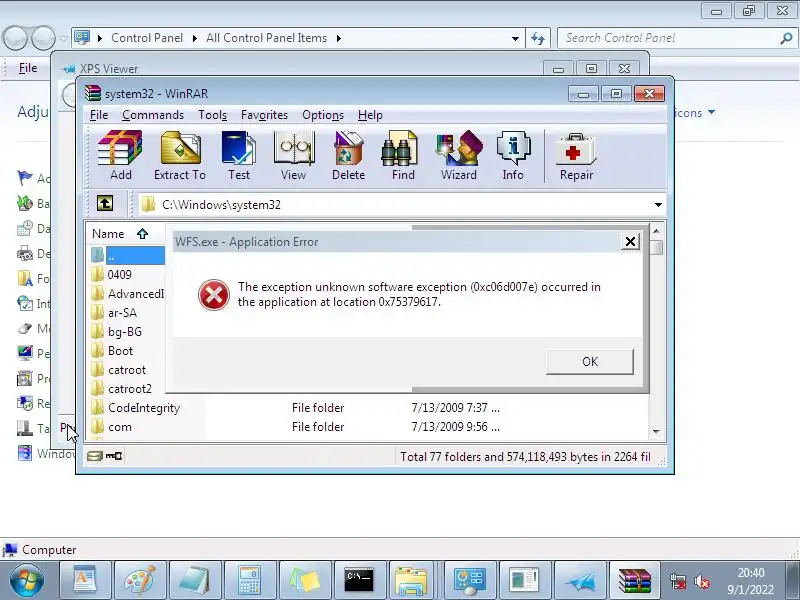Open the Help menu in WinRAR

[x=370, y=115]
